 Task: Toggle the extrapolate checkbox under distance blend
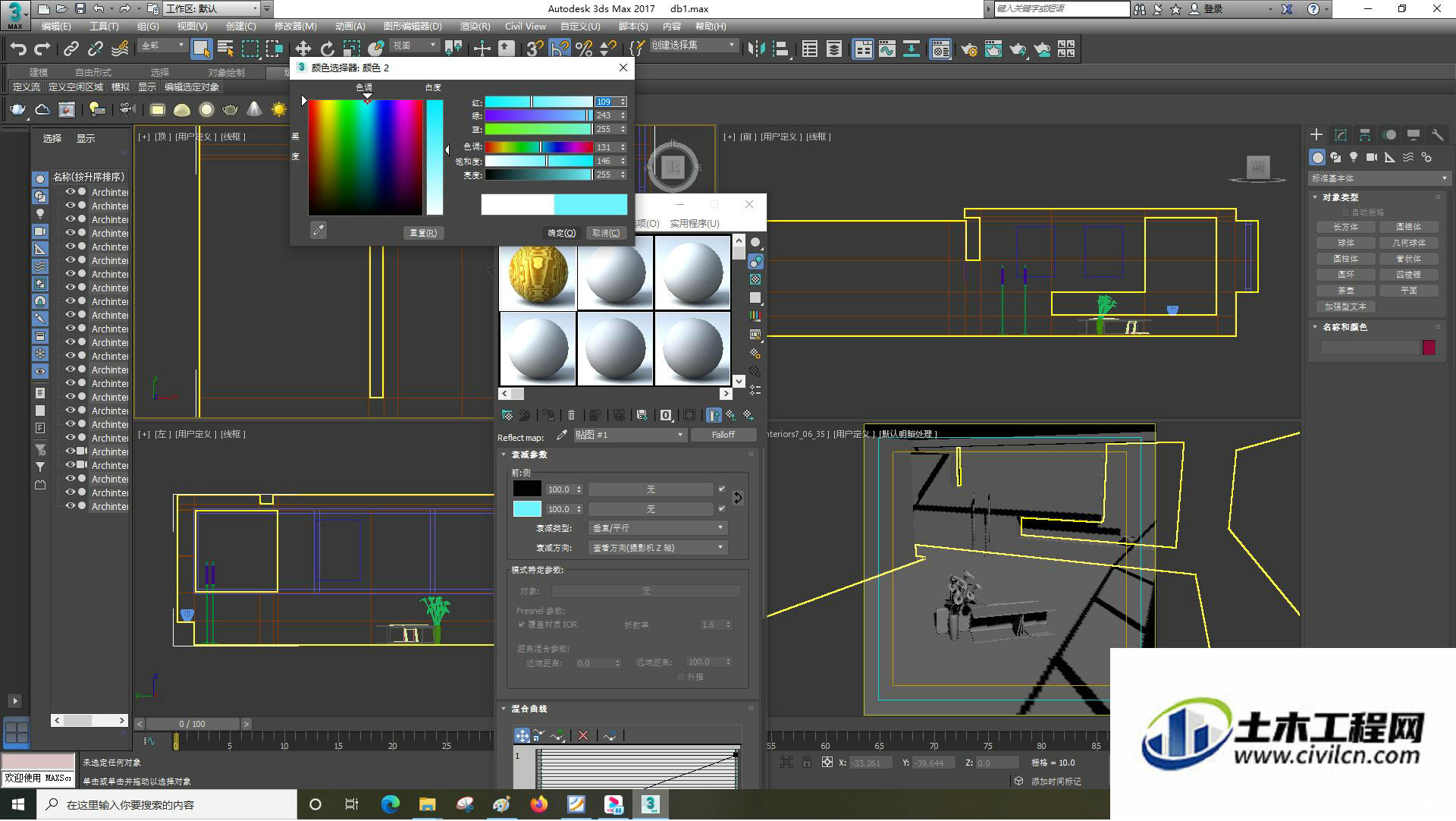(x=681, y=677)
